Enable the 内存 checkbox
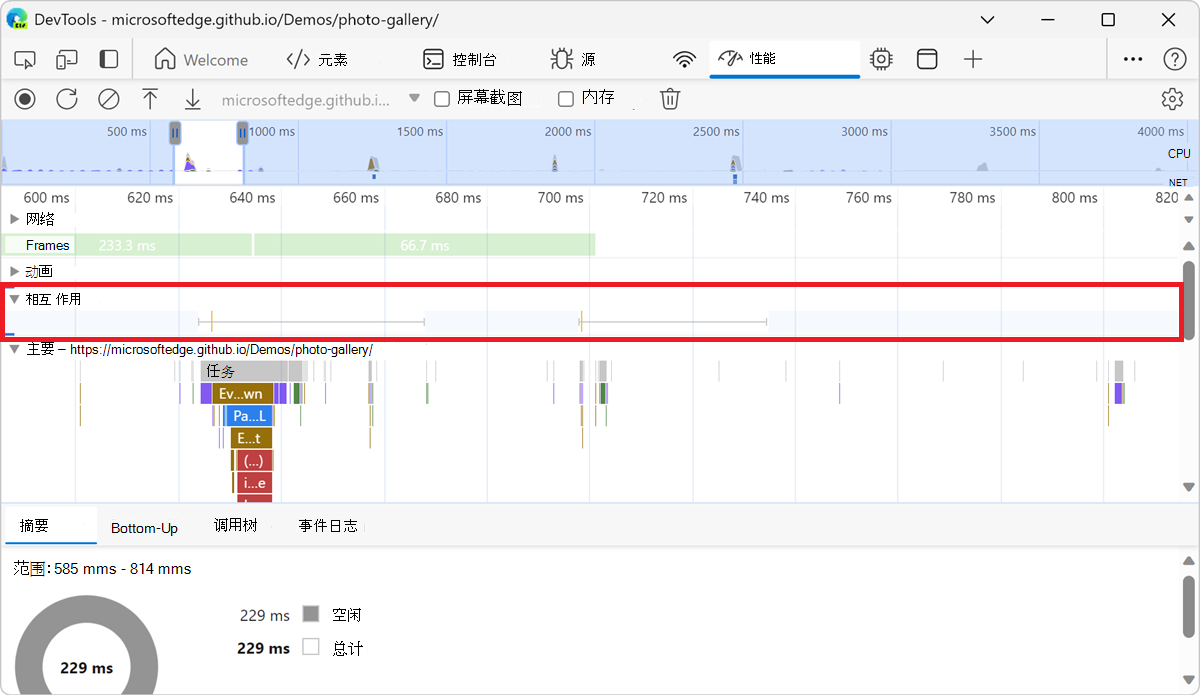The width and height of the screenshot is (1200, 695). (566, 99)
